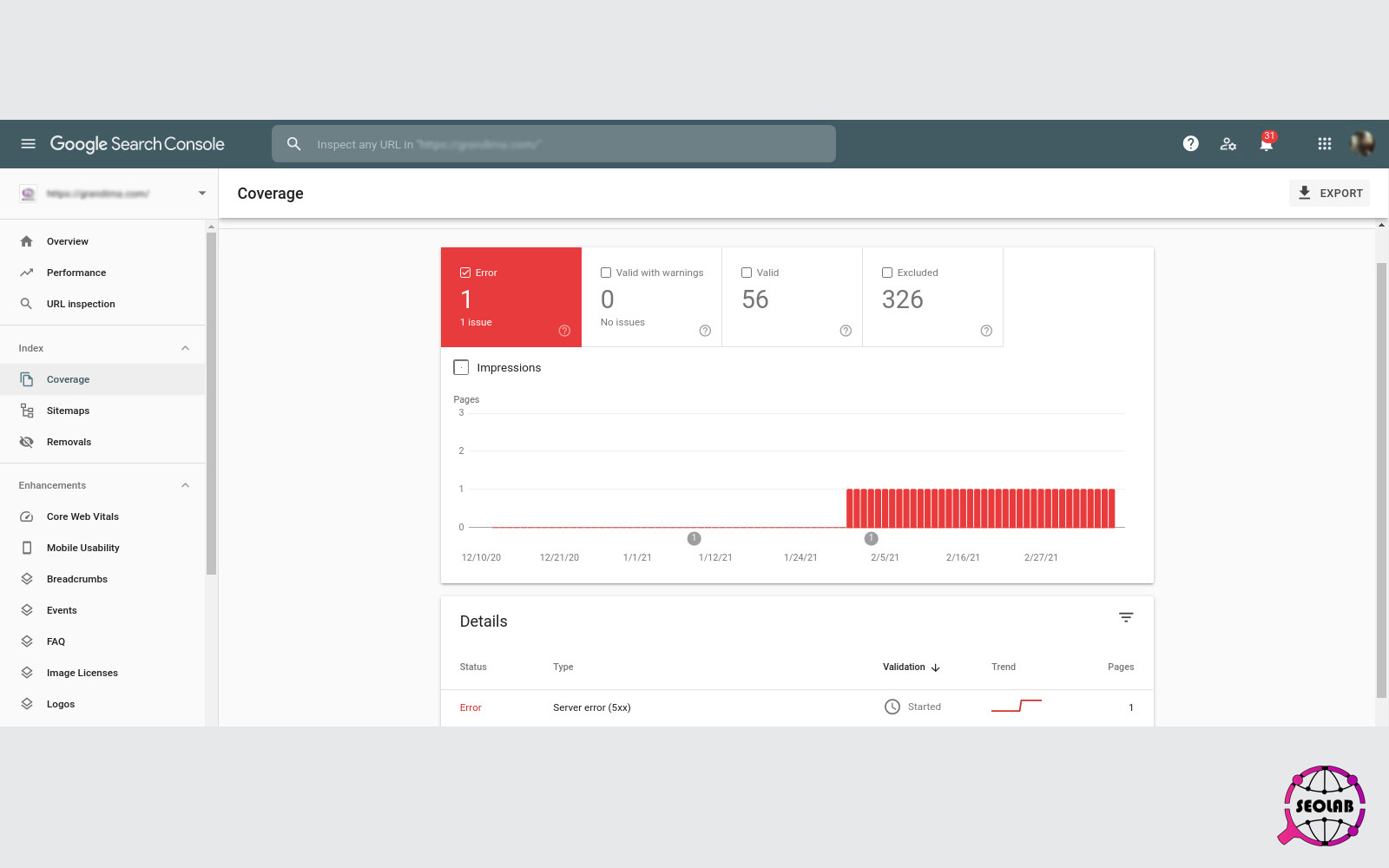This screenshot has width=1389, height=868.
Task: Click the Export button
Action: pyautogui.click(x=1329, y=194)
